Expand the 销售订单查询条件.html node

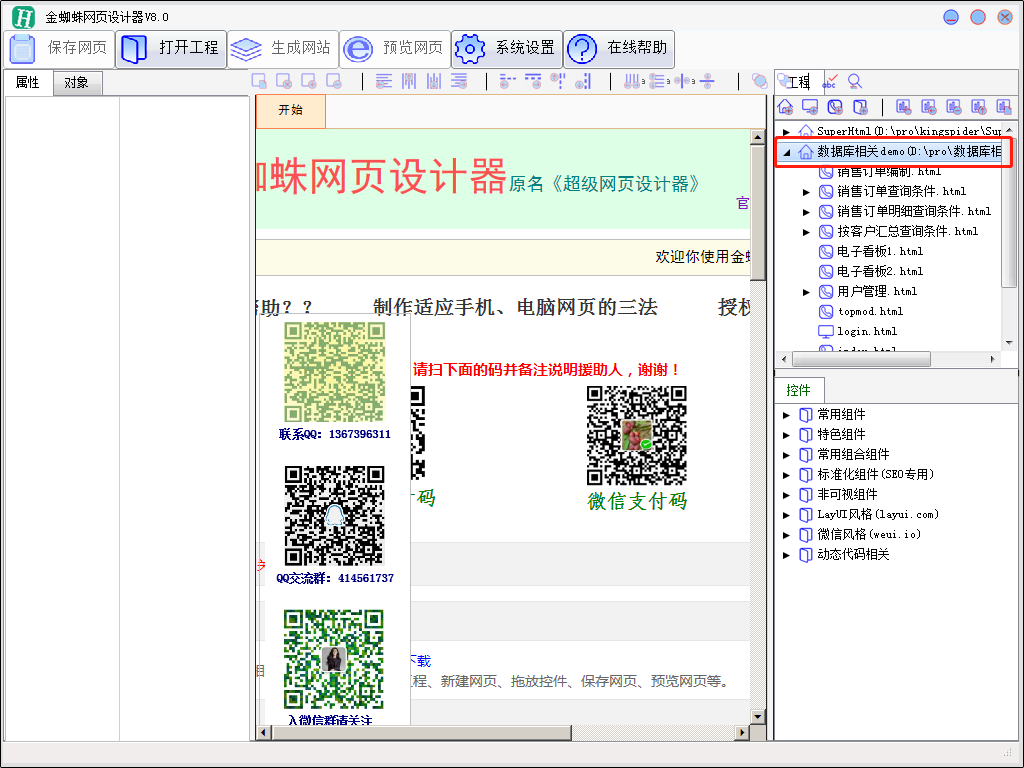point(807,192)
